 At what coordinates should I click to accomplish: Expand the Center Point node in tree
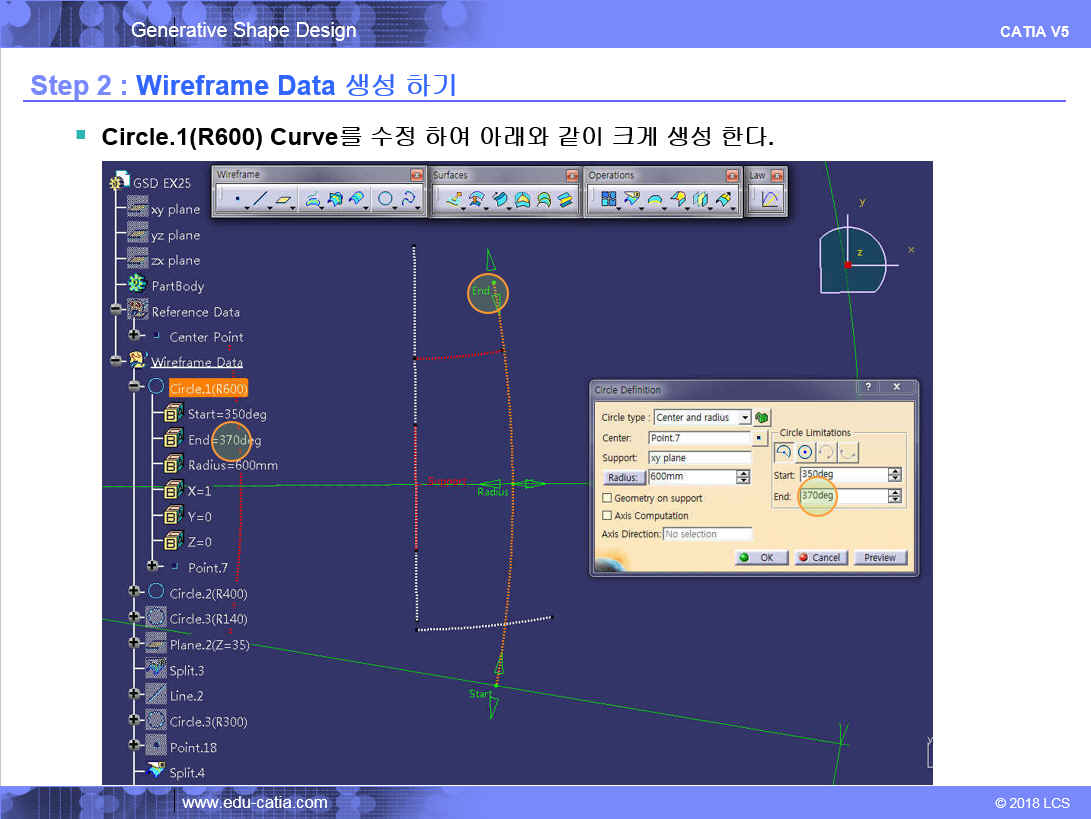pyautogui.click(x=134, y=337)
